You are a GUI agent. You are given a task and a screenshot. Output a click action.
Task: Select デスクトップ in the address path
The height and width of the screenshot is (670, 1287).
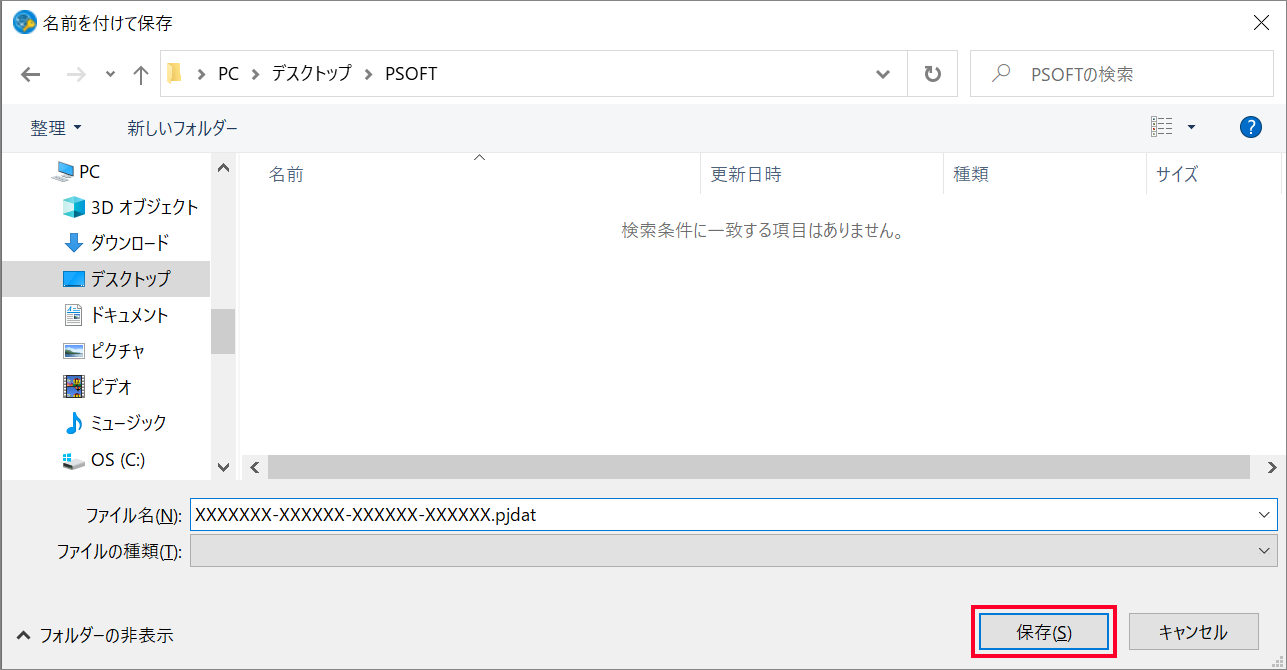(312, 74)
